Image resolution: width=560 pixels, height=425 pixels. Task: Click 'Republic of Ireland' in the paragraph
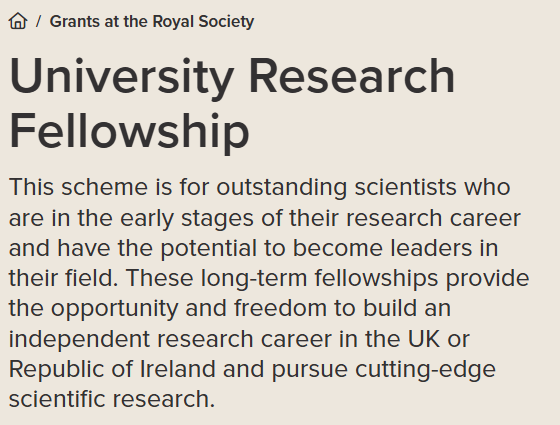point(112,369)
